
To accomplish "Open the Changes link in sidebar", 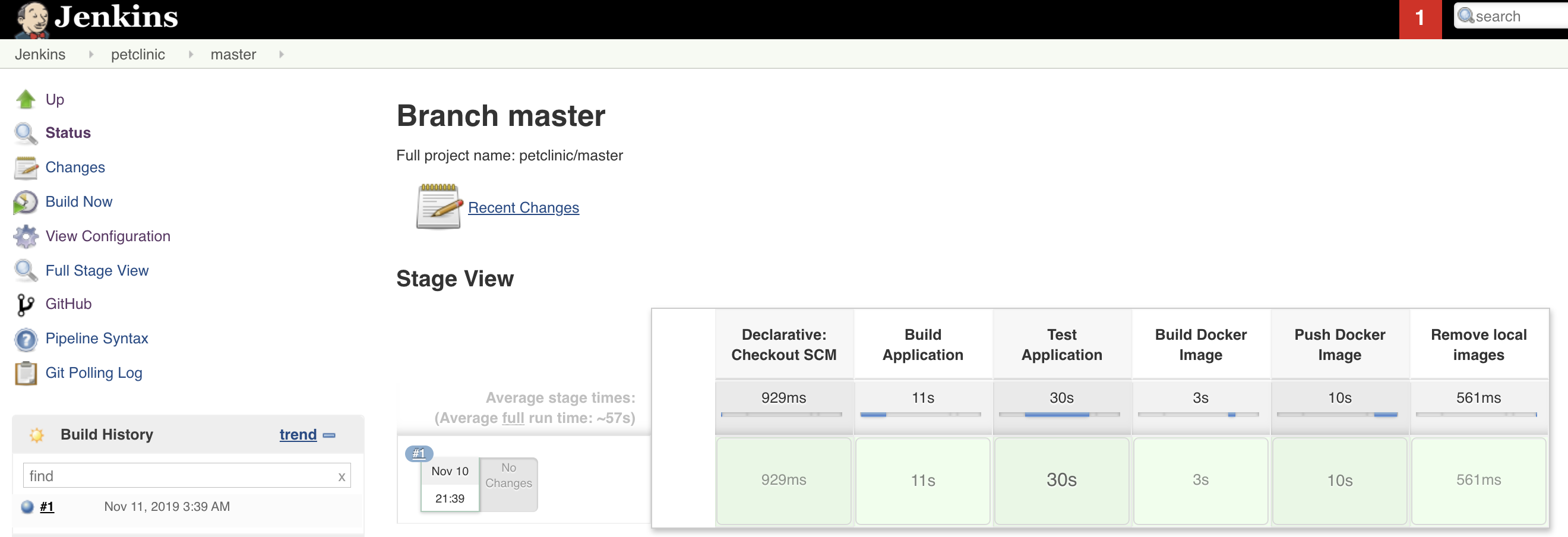I will [75, 168].
